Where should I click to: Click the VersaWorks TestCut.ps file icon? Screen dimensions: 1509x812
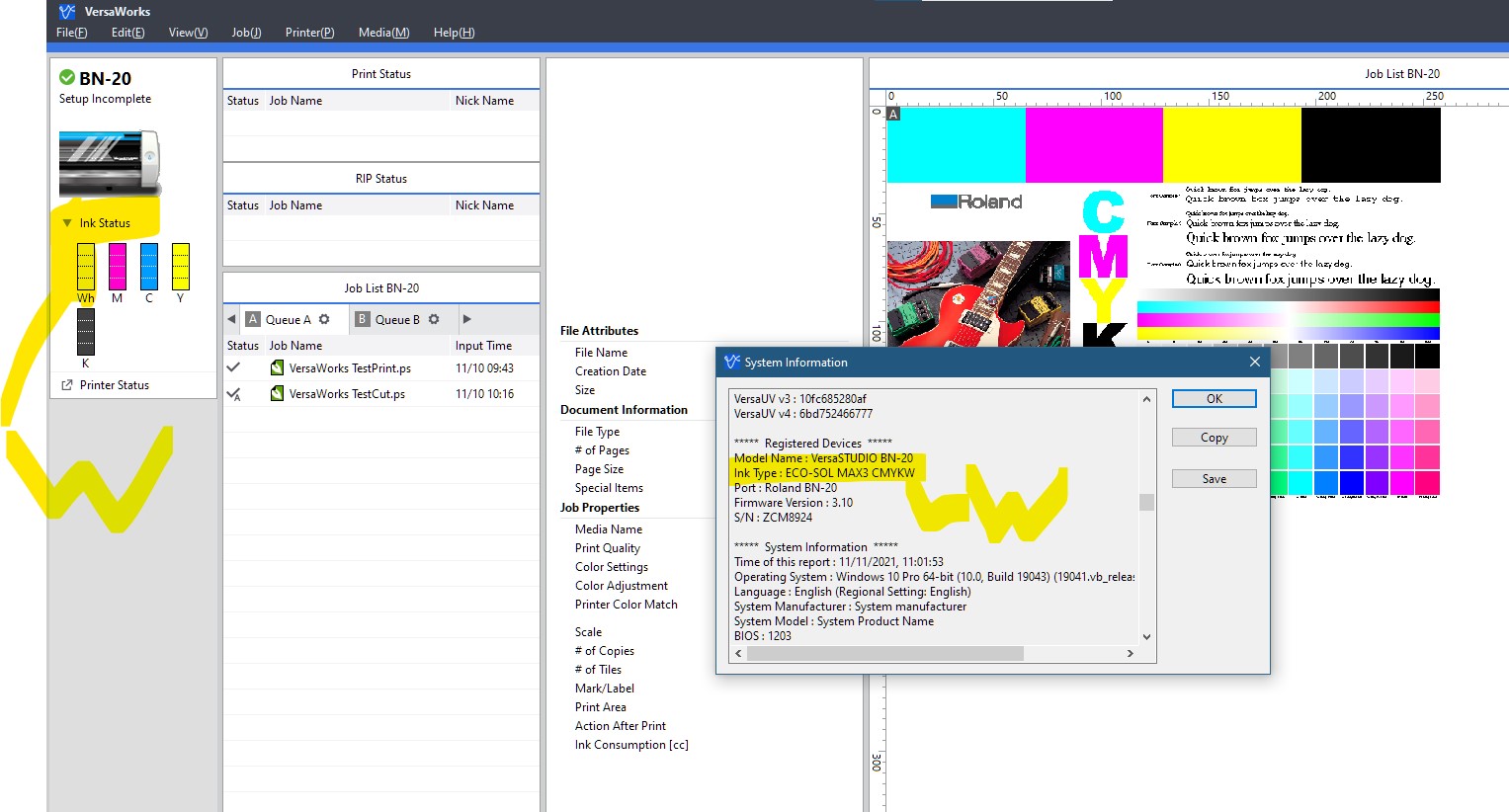pyautogui.click(x=278, y=393)
